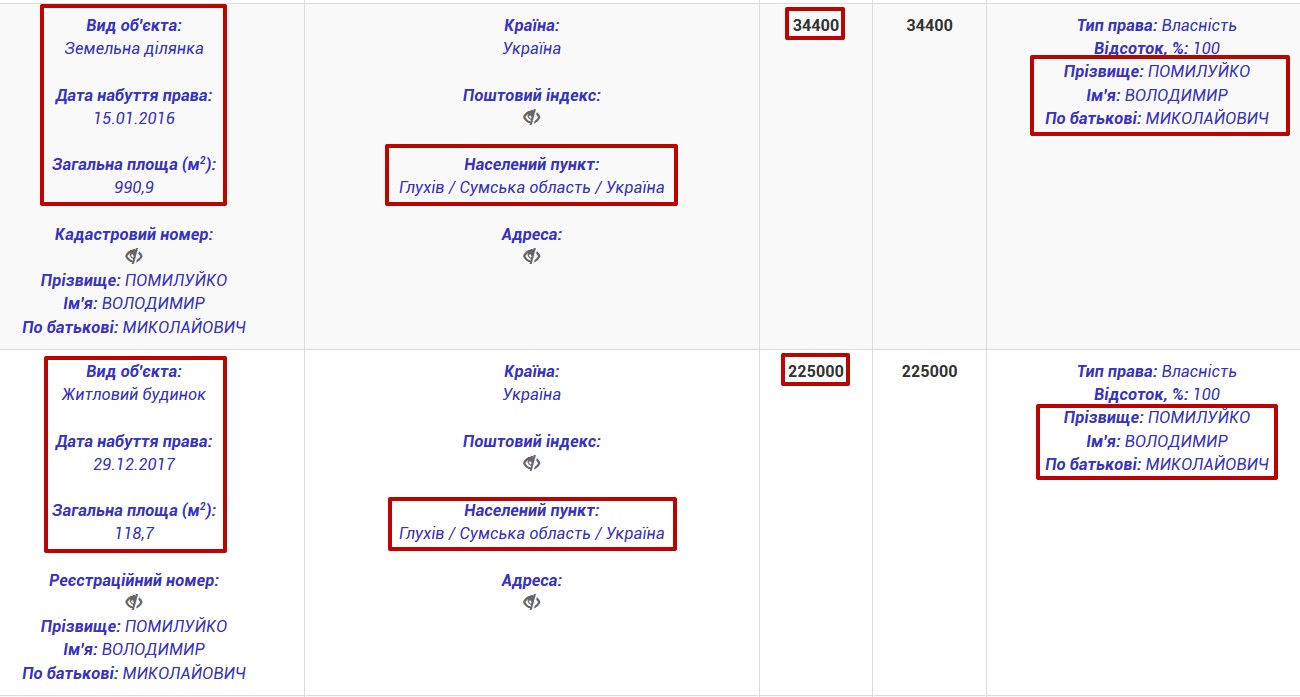Click the acquisition date 29.12.2017
Image resolution: width=1300 pixels, height=697 pixels.
click(x=134, y=464)
